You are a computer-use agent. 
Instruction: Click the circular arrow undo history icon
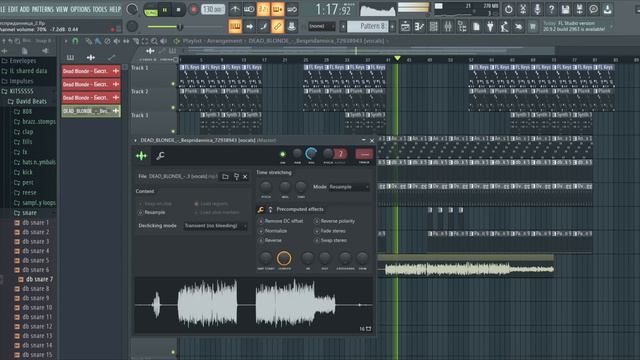click(x=509, y=9)
